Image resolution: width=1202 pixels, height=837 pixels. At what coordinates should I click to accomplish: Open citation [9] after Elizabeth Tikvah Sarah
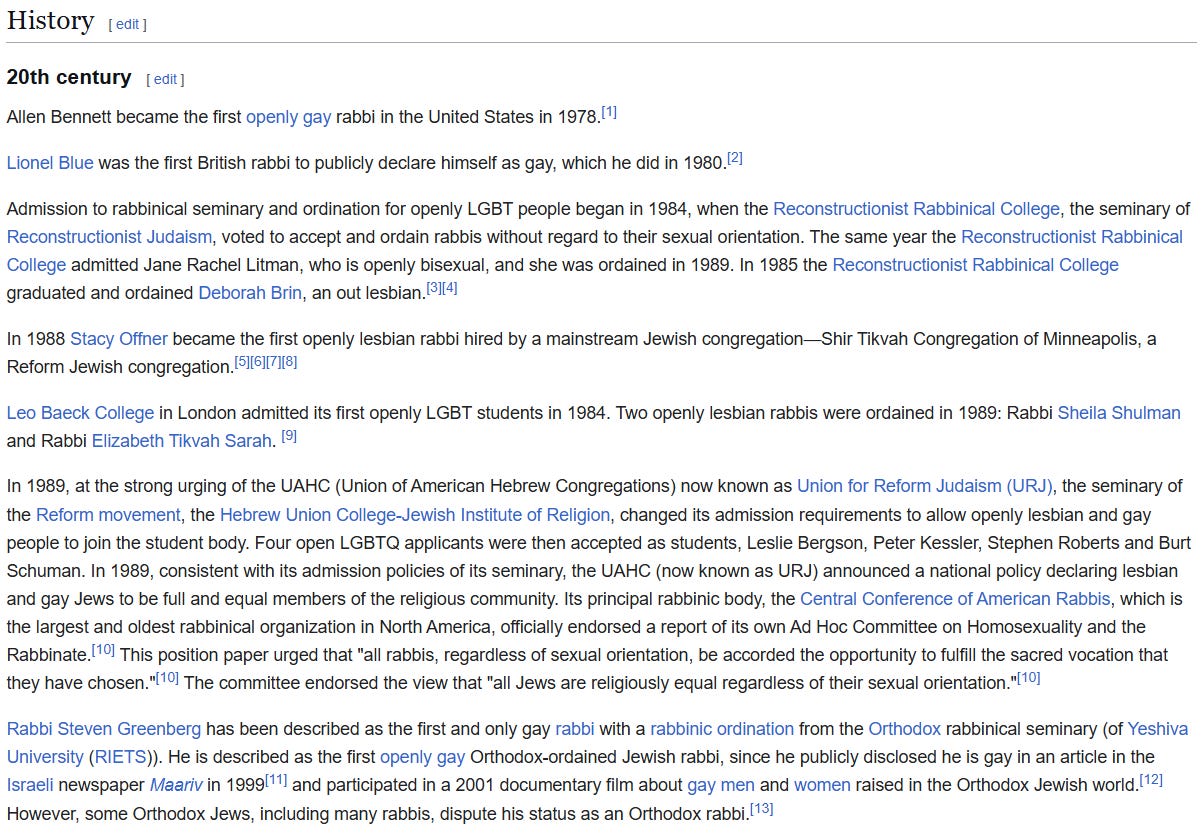click(289, 436)
